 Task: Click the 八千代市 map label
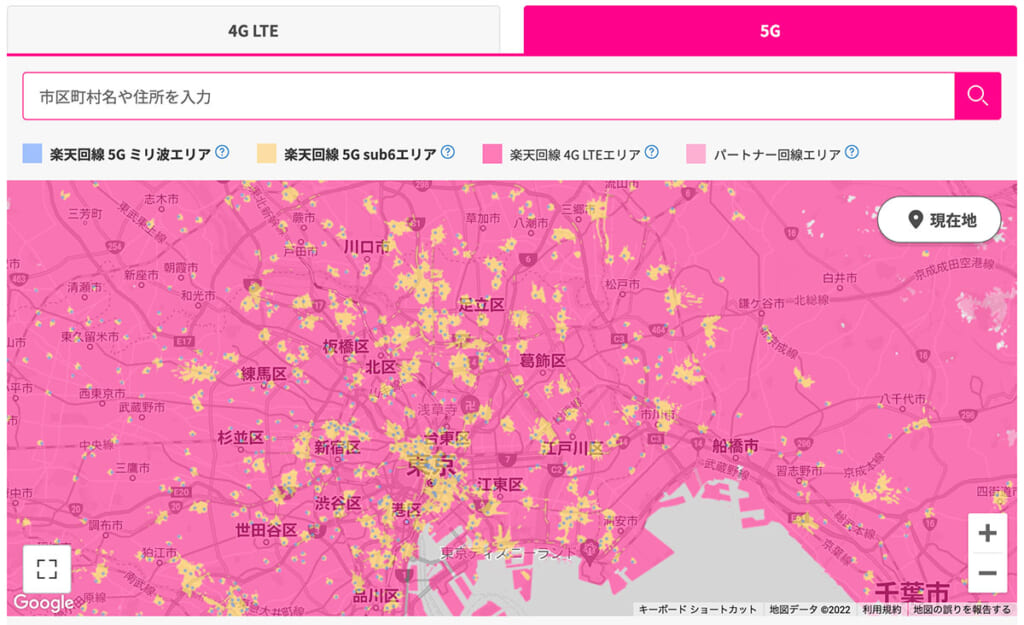click(x=903, y=398)
